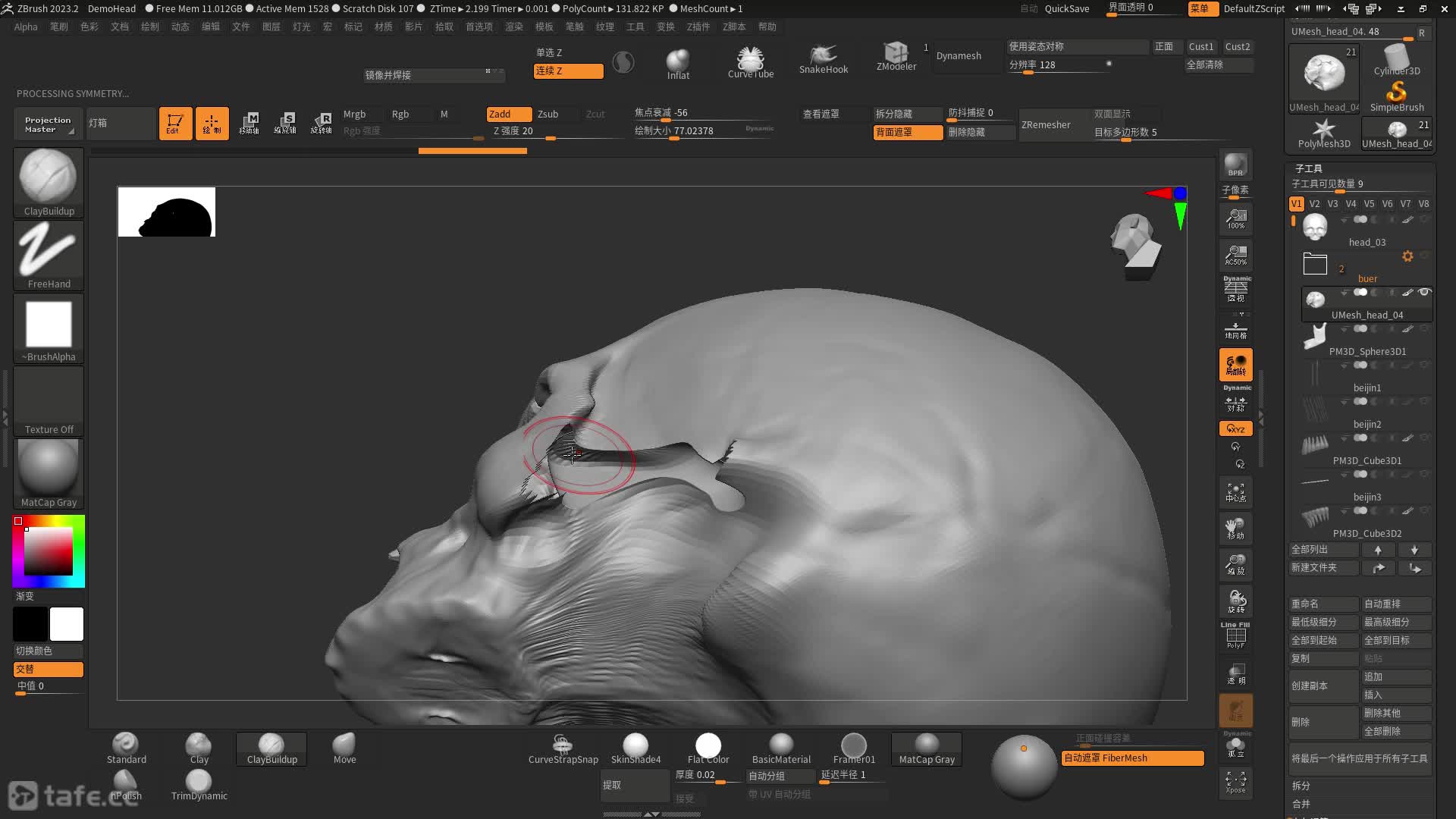This screenshot has height=819, width=1456.
Task: Select the hPolish brush
Action: click(126, 785)
